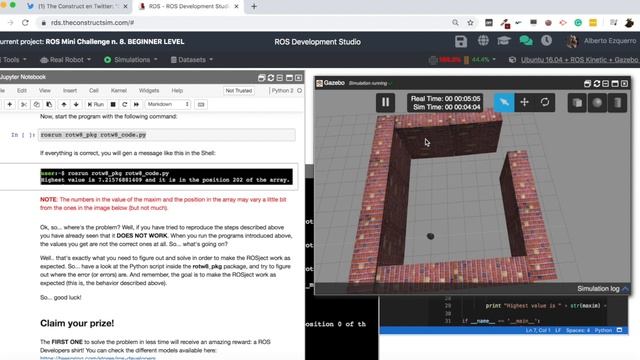
Task: Restart kernel and run all cells
Action: pyautogui.click(x=136, y=104)
